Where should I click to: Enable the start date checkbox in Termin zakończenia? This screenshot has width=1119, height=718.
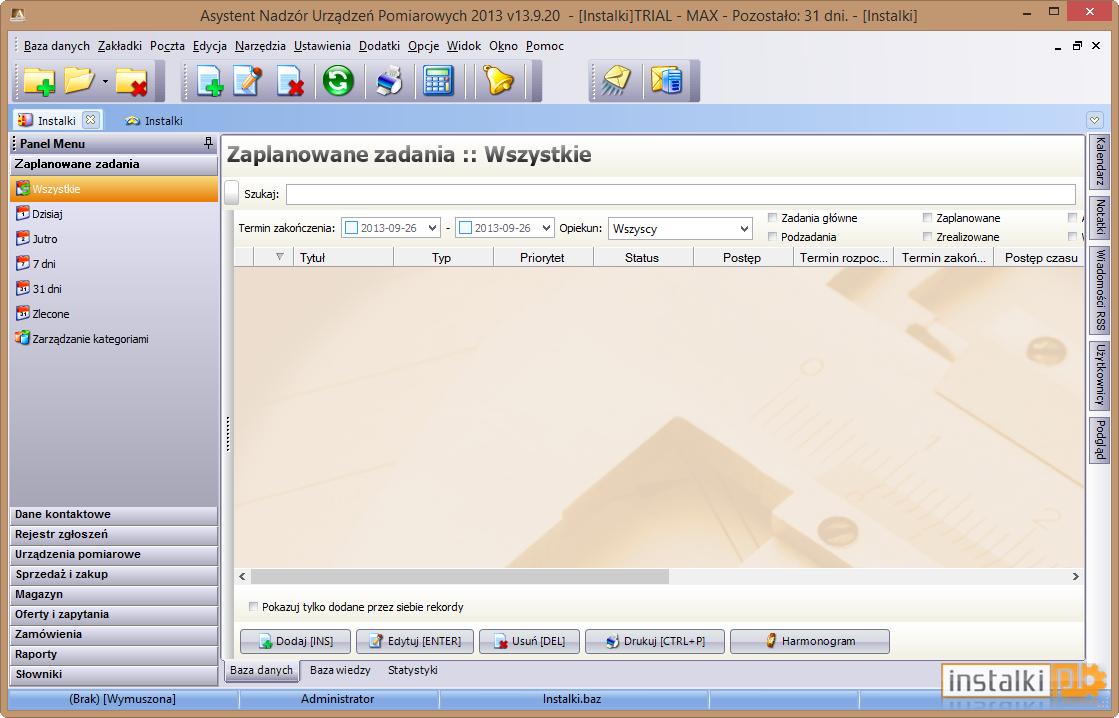click(351, 228)
